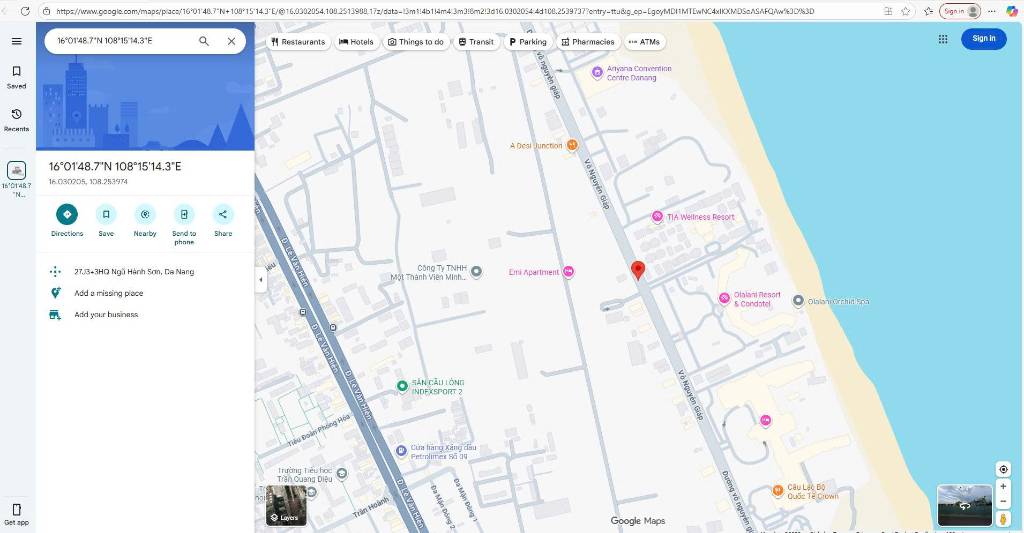Click the search magnifier icon
1024x533 pixels.
tap(204, 41)
